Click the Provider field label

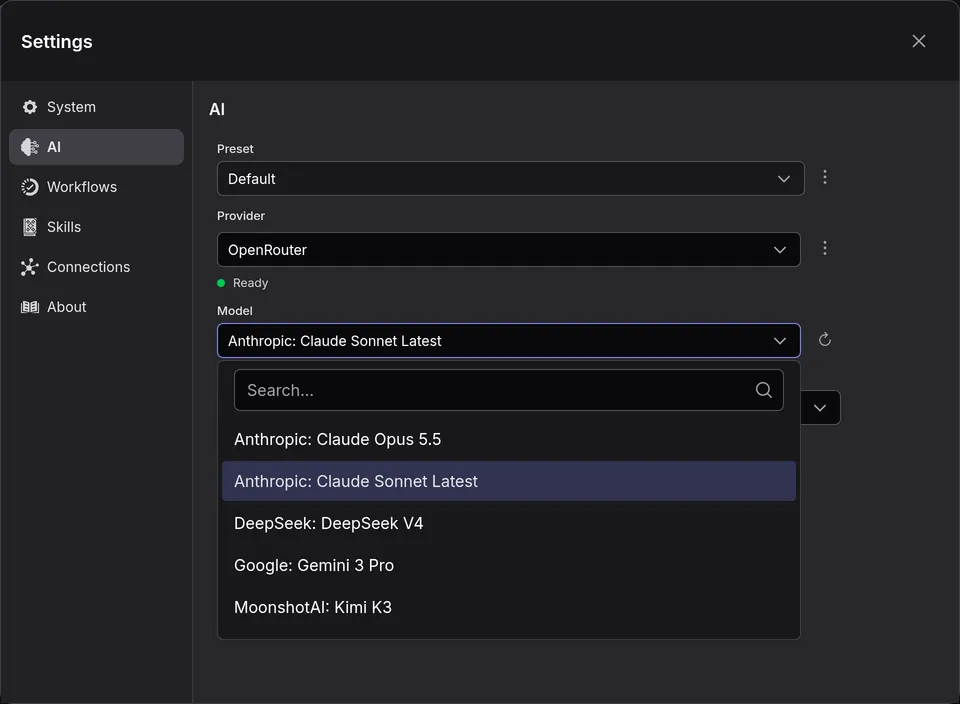pos(241,215)
